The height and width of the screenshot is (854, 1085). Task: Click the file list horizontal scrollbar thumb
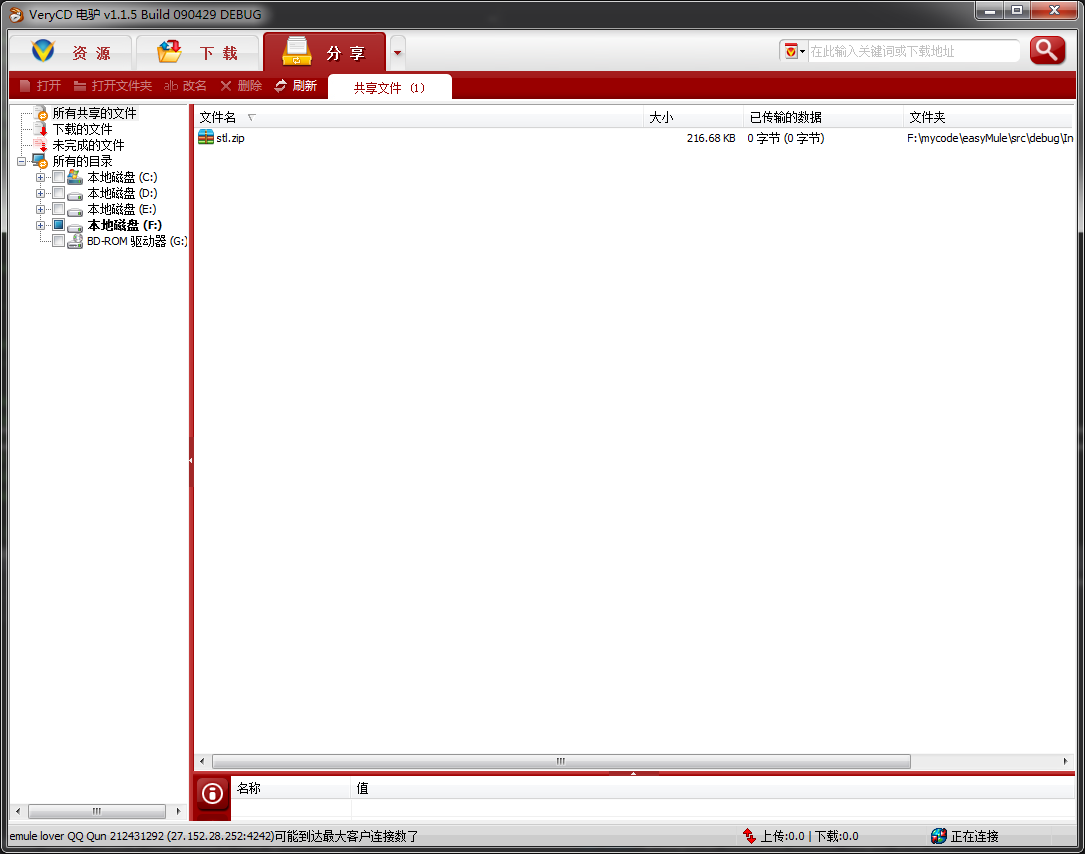(x=561, y=761)
